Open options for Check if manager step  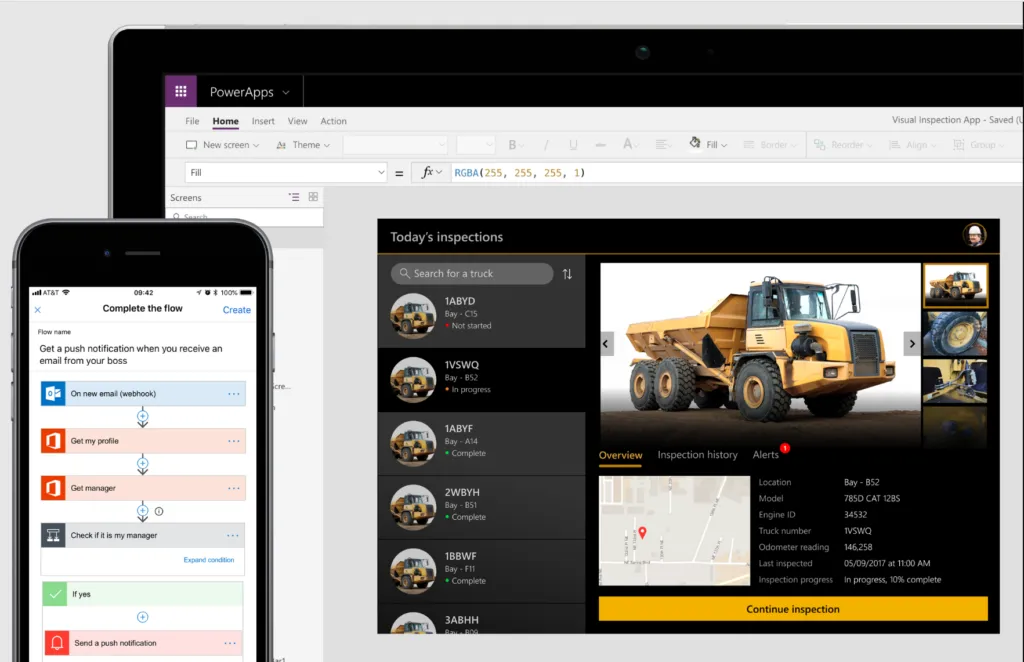click(232, 535)
